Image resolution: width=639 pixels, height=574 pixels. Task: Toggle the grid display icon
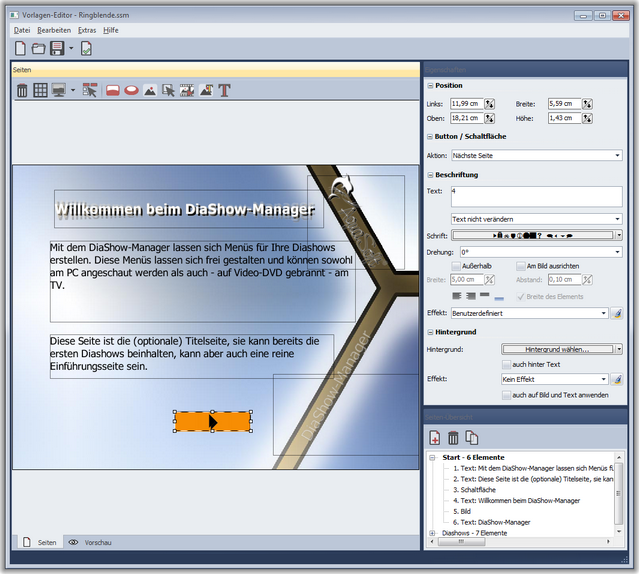(x=40, y=90)
